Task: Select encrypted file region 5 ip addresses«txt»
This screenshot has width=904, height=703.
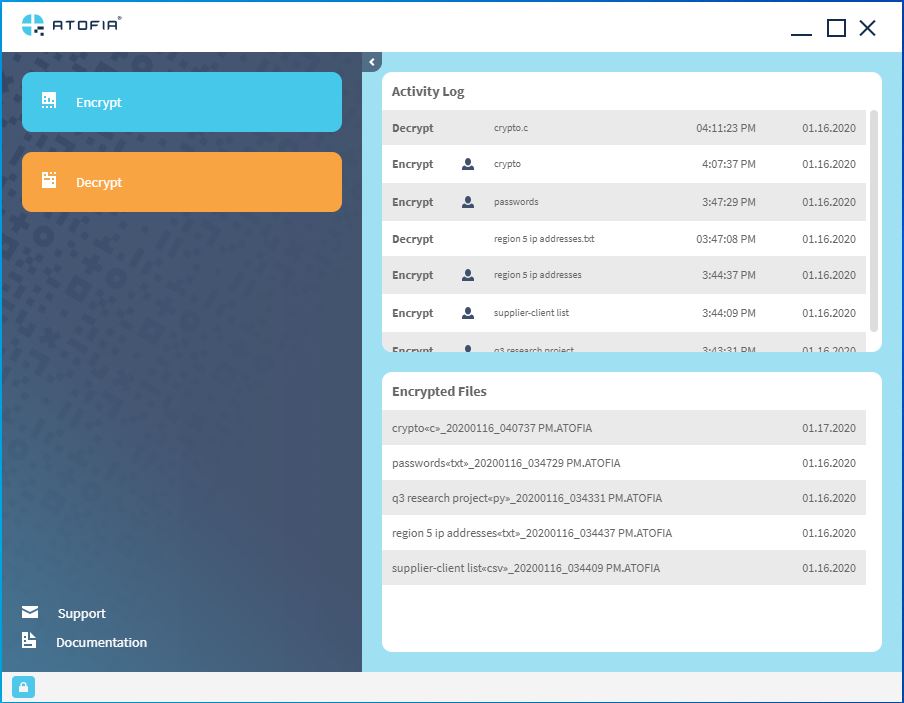Action: pyautogui.click(x=624, y=533)
